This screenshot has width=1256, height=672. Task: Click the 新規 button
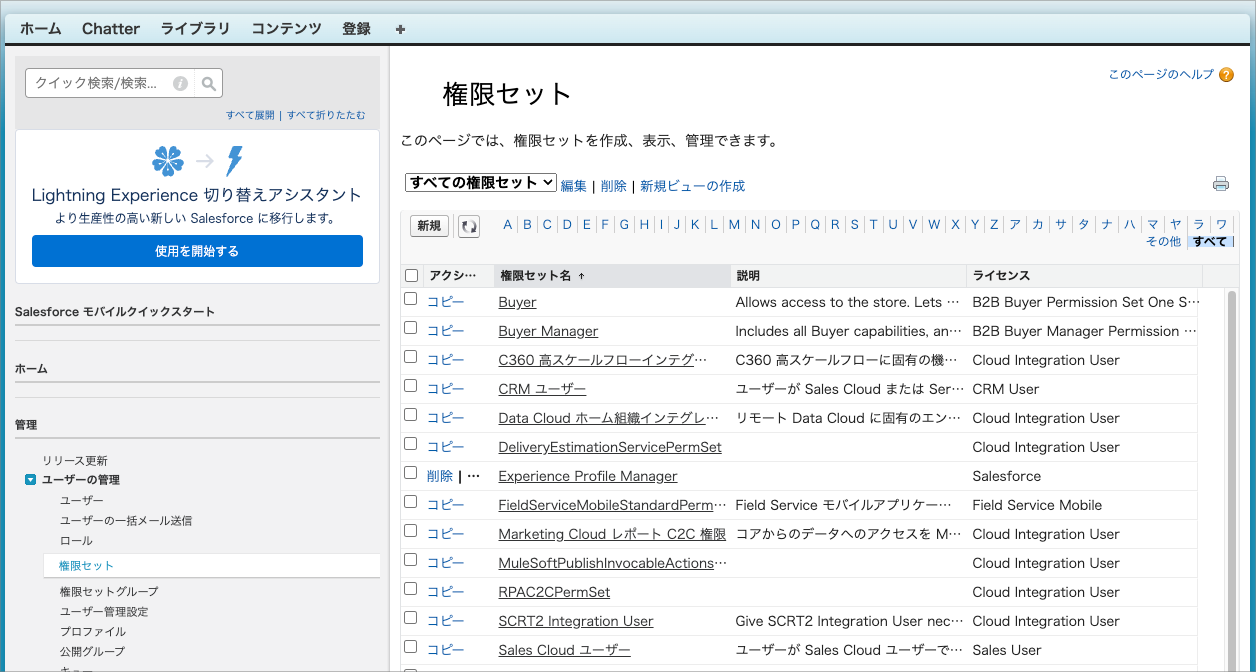tap(429, 226)
